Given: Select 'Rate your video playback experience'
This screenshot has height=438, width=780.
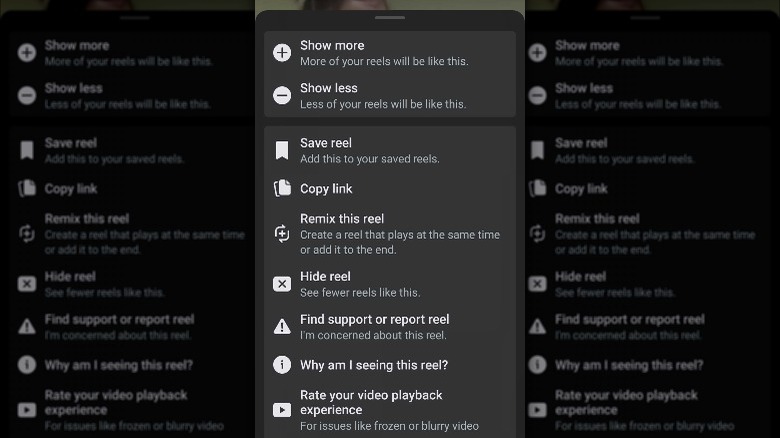Looking at the screenshot, I should coord(371,402).
